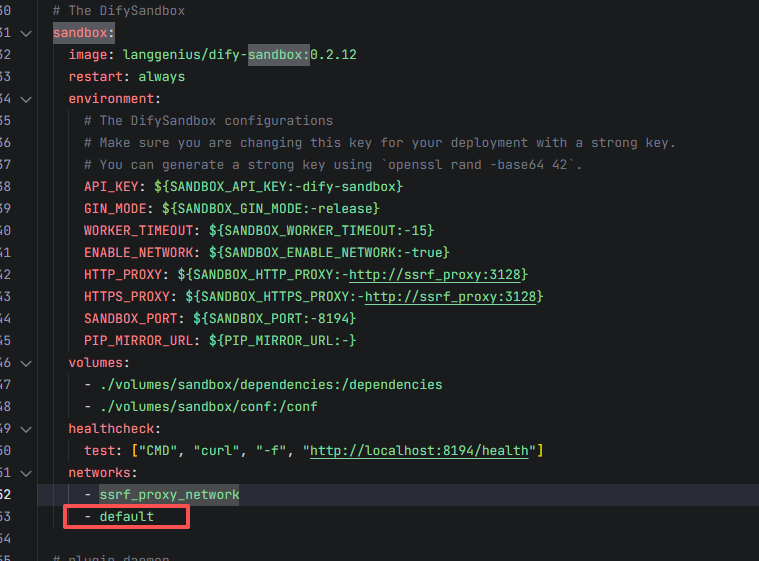This screenshot has height=561, width=759.
Task: Click the image: key
Action: pyautogui.click(x=91, y=55)
